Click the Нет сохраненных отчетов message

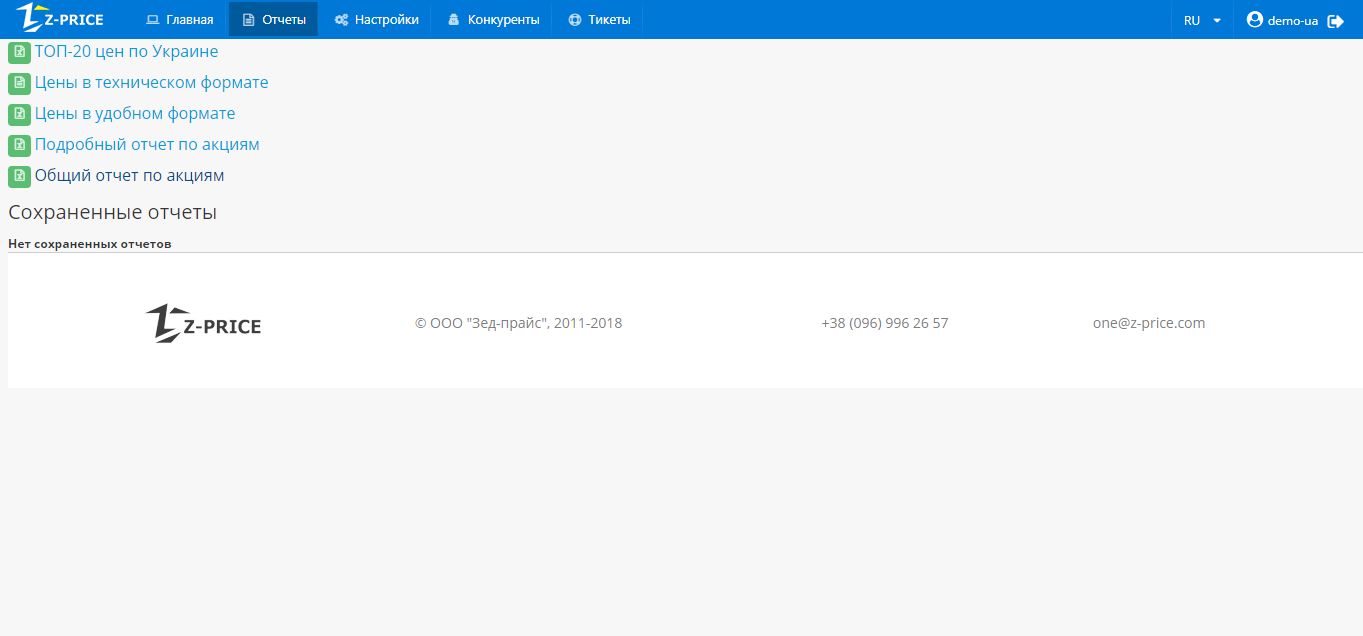coord(90,244)
